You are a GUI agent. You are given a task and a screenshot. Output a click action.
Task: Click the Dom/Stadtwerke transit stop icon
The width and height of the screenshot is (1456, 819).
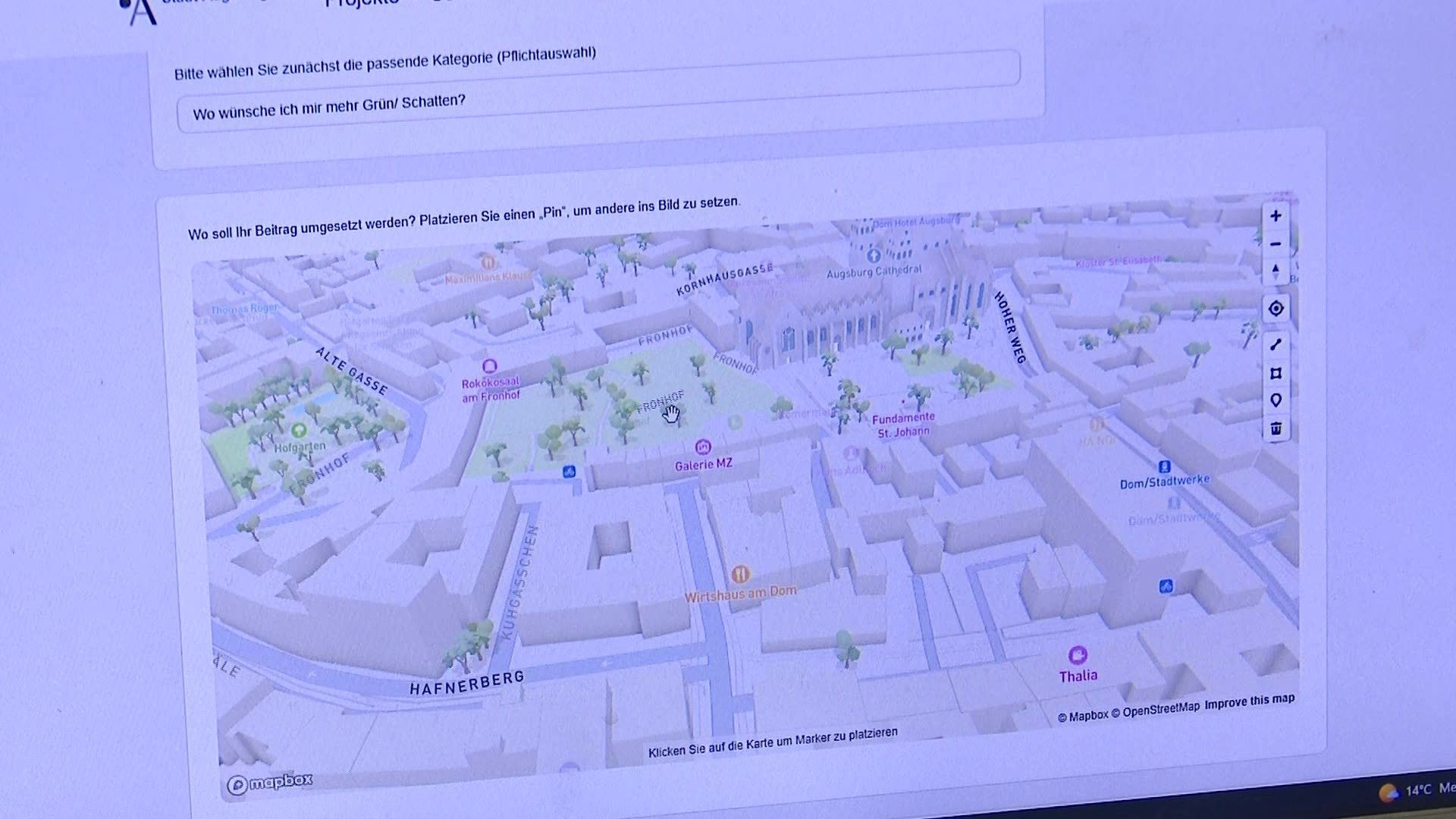tap(1164, 466)
